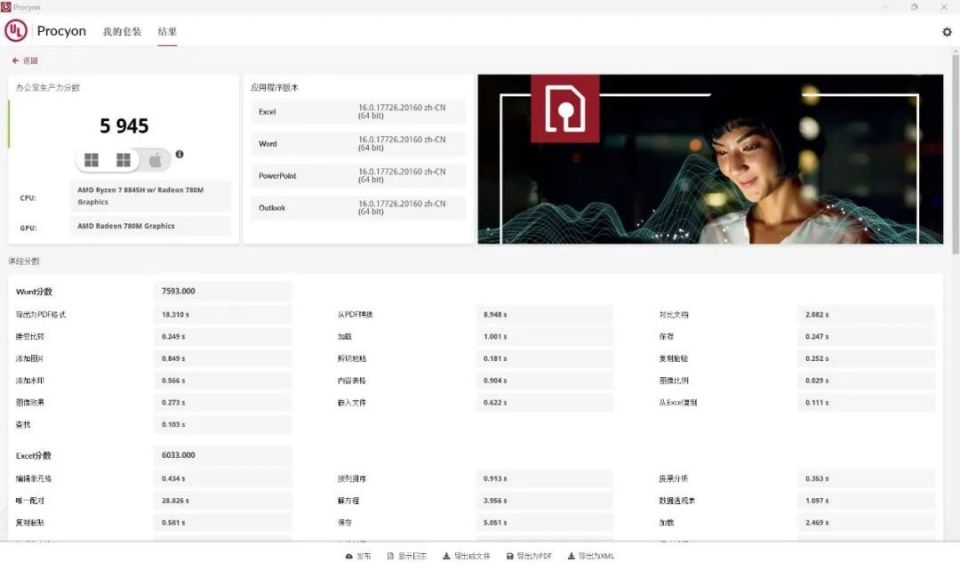The height and width of the screenshot is (570, 960).
Task: Click the Excel分数 label
Action: pos(34,456)
